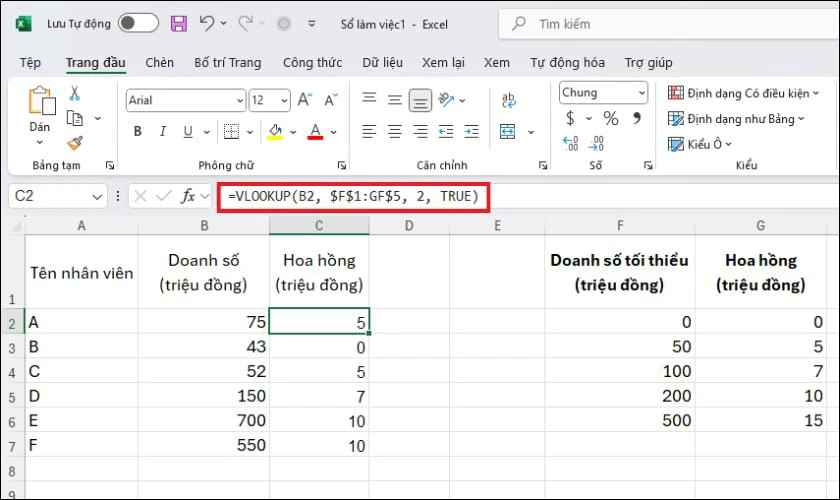Click the Align Right icon
The width and height of the screenshot is (840, 500).
point(420,131)
